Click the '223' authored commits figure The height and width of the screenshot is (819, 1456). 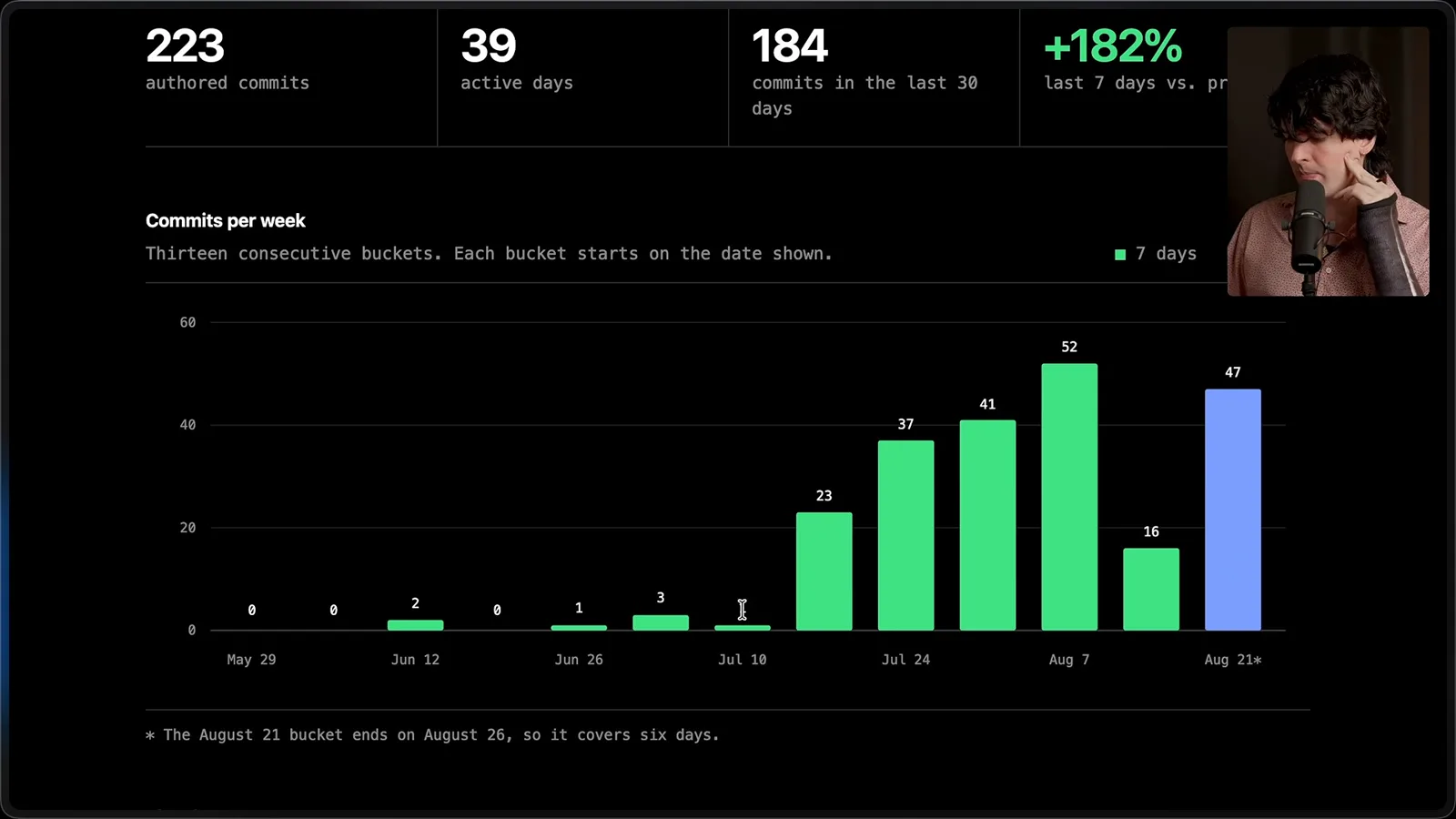tap(185, 45)
